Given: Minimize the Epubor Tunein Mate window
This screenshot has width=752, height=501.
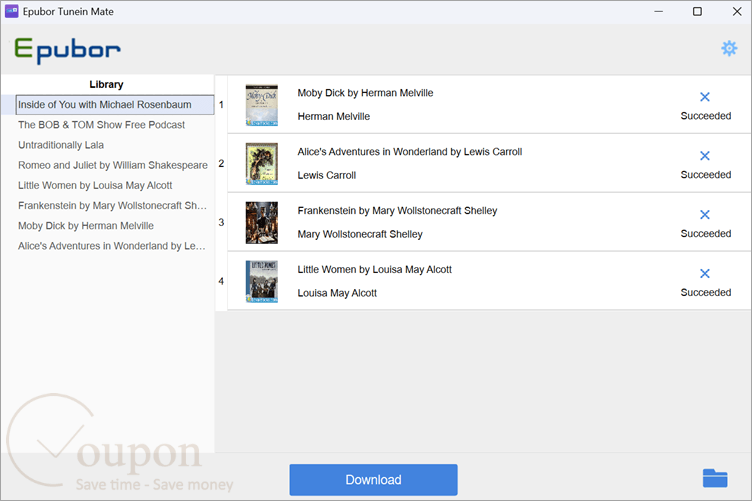Looking at the screenshot, I should click(658, 12).
